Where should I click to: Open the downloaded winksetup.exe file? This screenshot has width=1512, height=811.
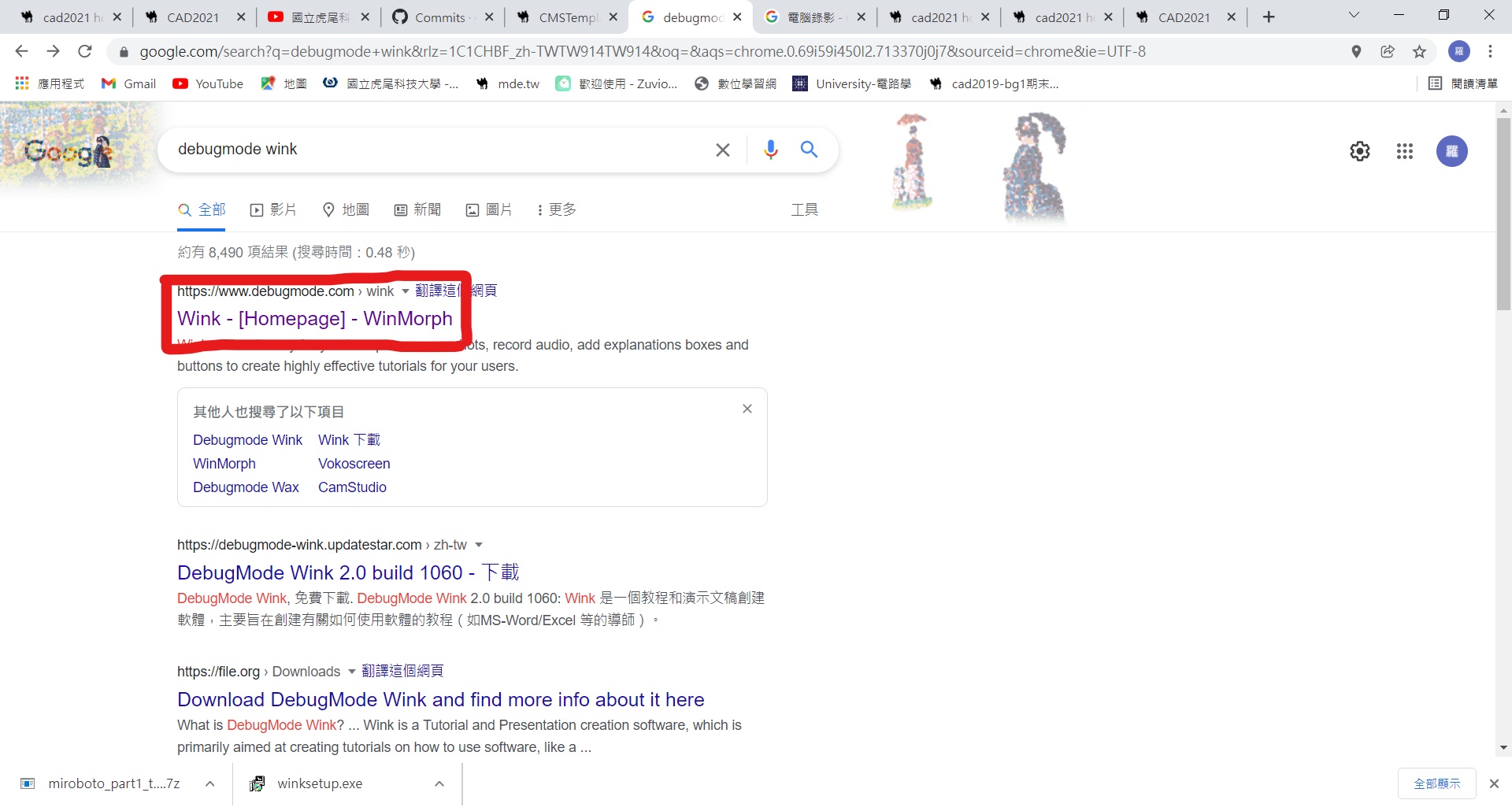point(320,783)
